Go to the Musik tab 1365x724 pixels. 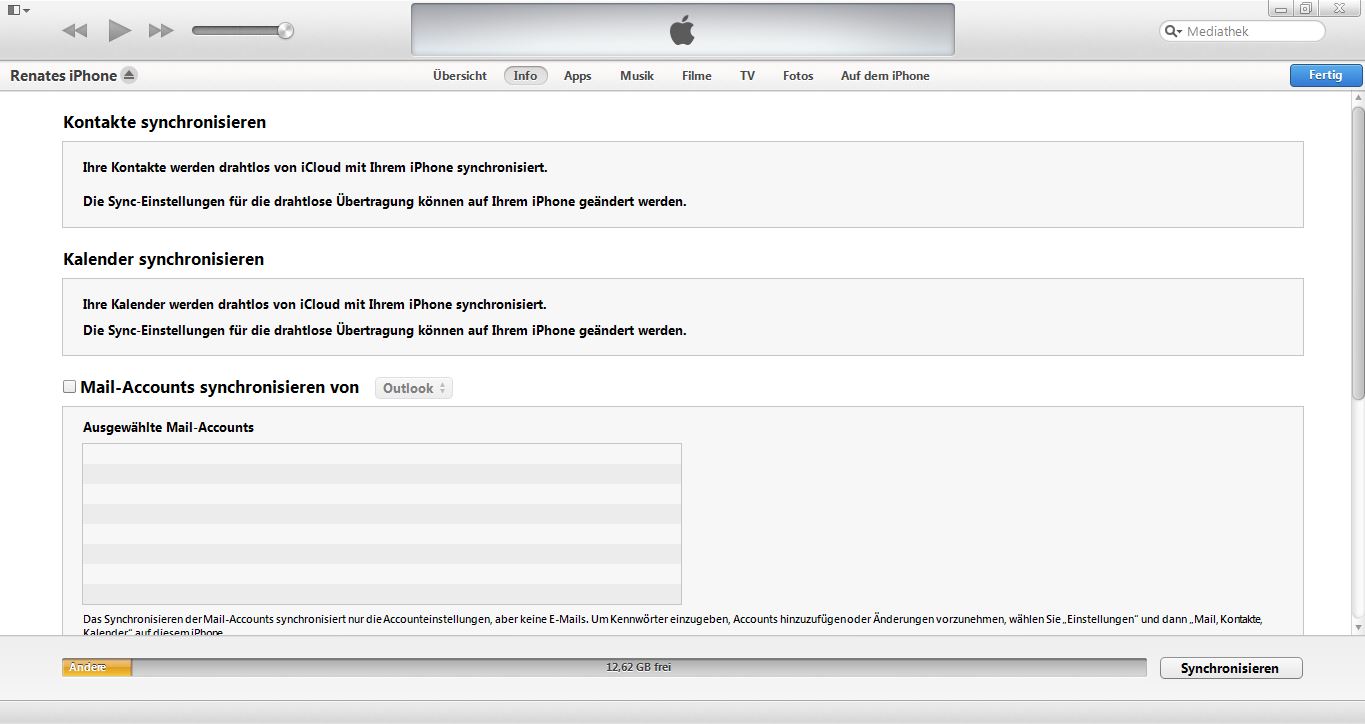pyautogui.click(x=637, y=76)
